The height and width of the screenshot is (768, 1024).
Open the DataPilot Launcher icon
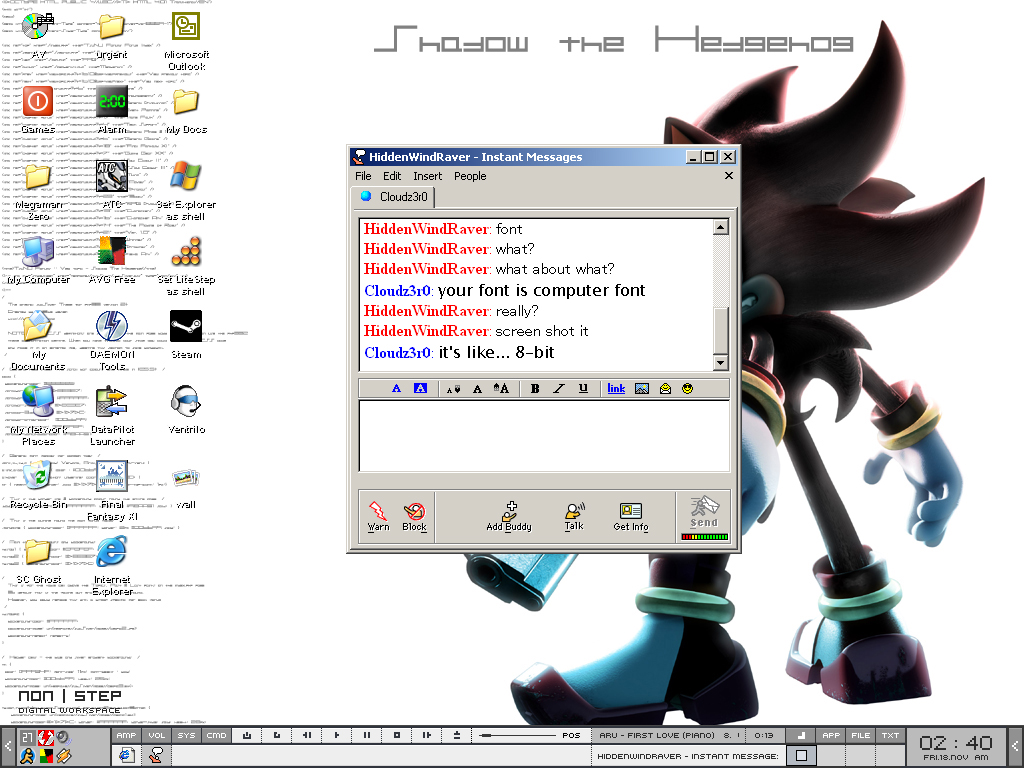pyautogui.click(x=112, y=416)
